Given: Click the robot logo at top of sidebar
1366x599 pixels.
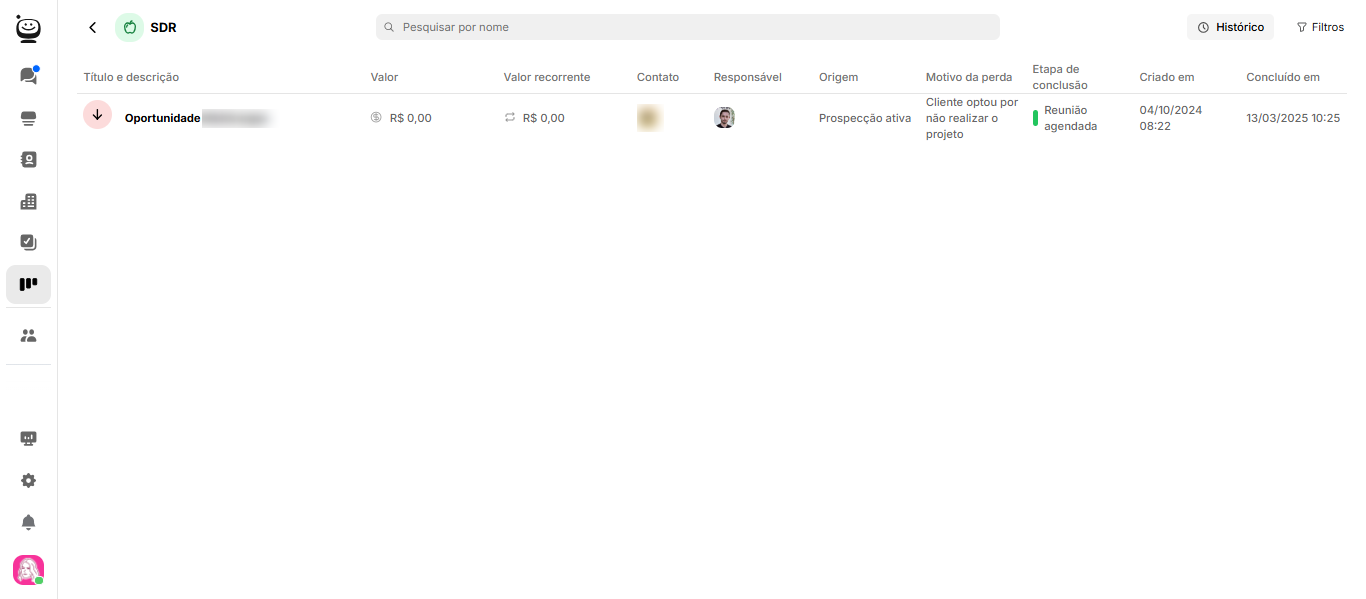Looking at the screenshot, I should point(28,28).
